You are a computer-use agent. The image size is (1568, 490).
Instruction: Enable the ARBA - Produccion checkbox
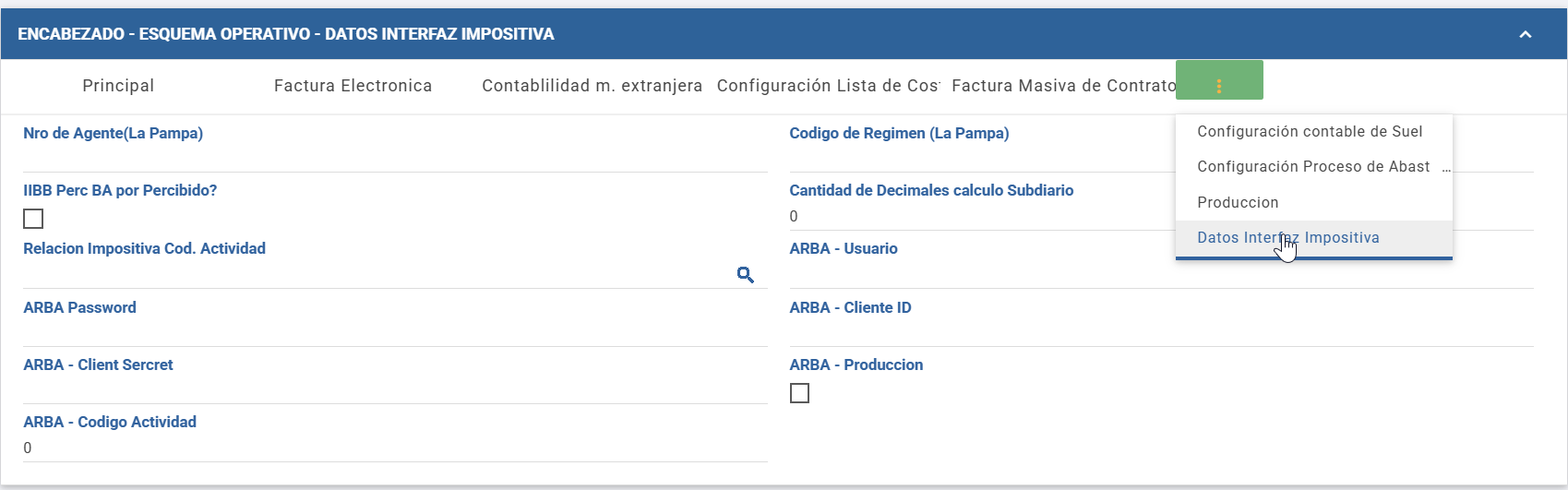point(800,393)
